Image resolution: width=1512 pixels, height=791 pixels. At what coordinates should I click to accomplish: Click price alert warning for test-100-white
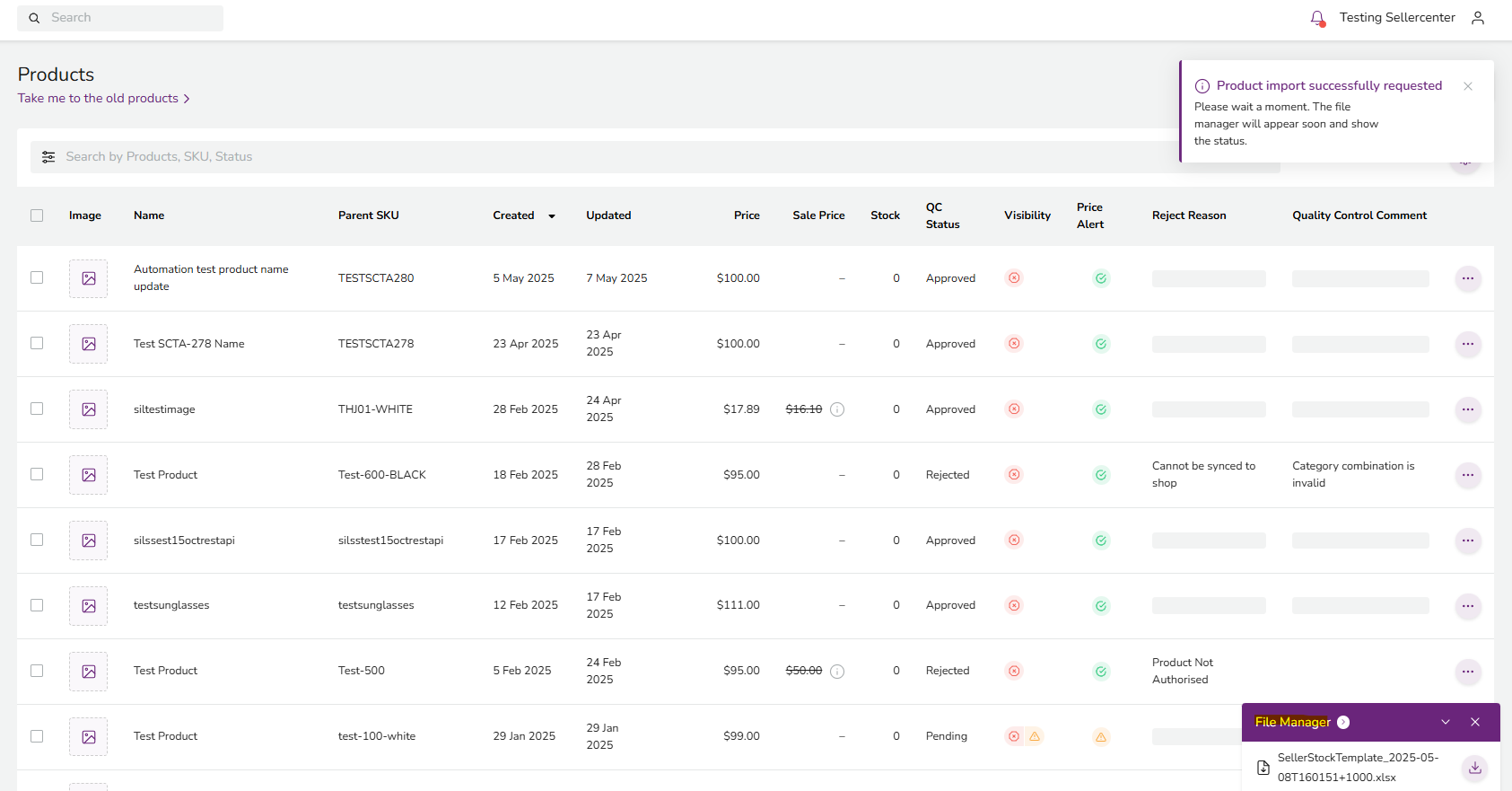1101,737
